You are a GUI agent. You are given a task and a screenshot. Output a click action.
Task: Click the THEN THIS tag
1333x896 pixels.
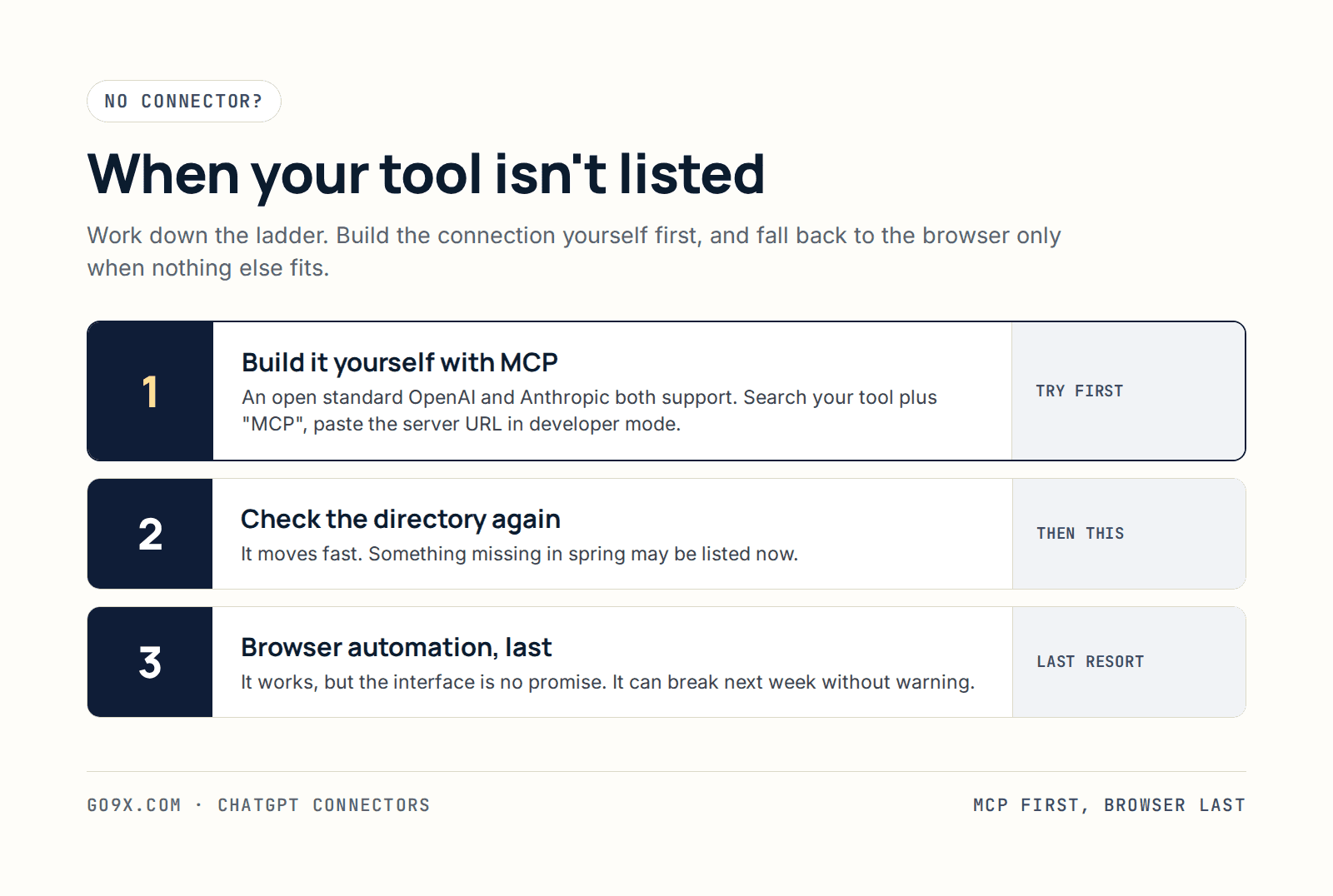(1081, 534)
